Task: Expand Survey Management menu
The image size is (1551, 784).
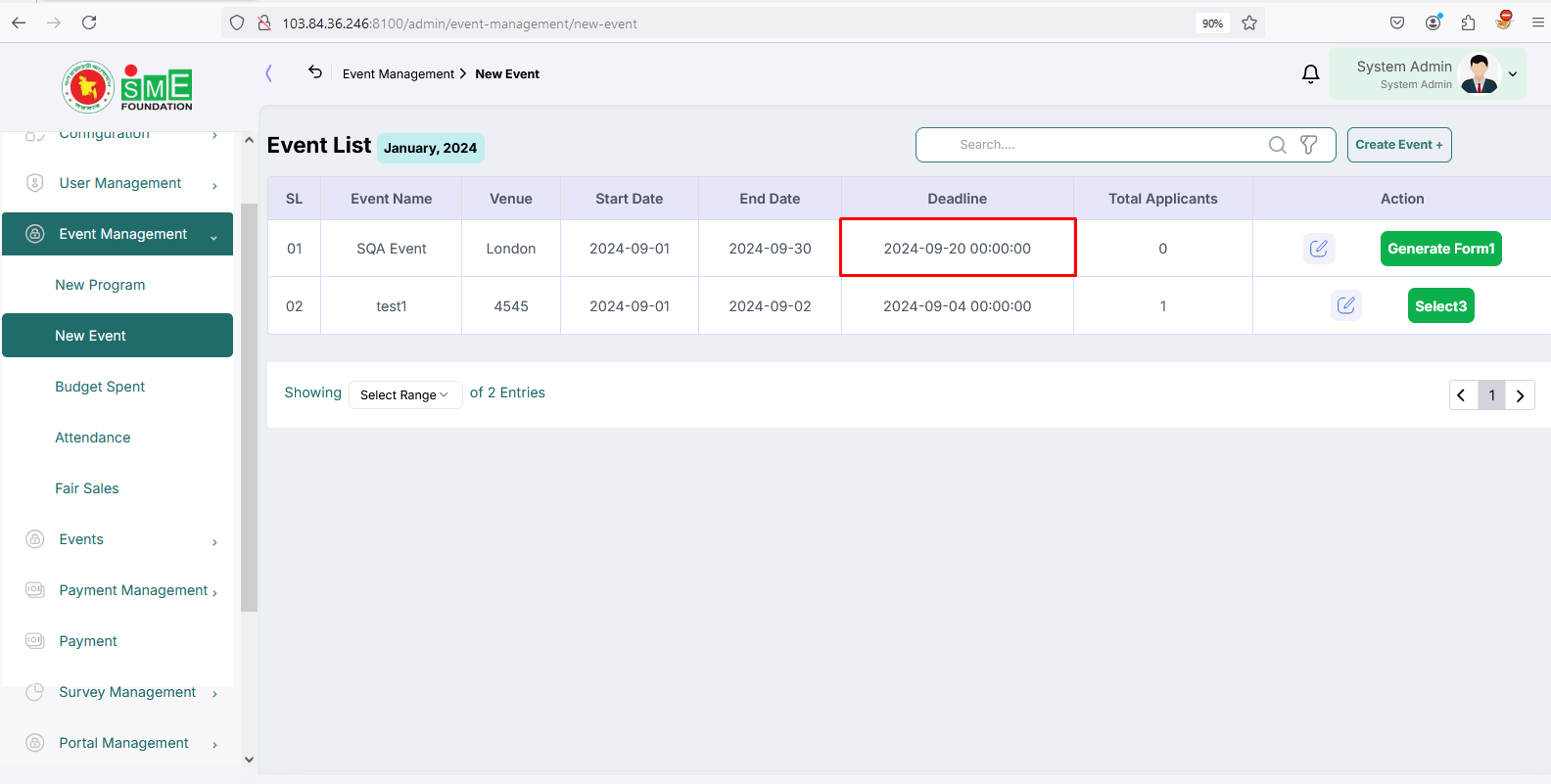Action: (117, 692)
